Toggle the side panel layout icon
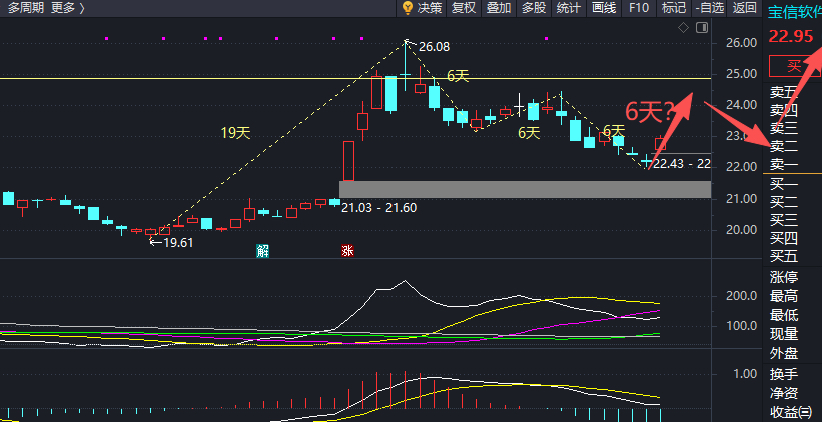The image size is (822, 422). click(701, 28)
